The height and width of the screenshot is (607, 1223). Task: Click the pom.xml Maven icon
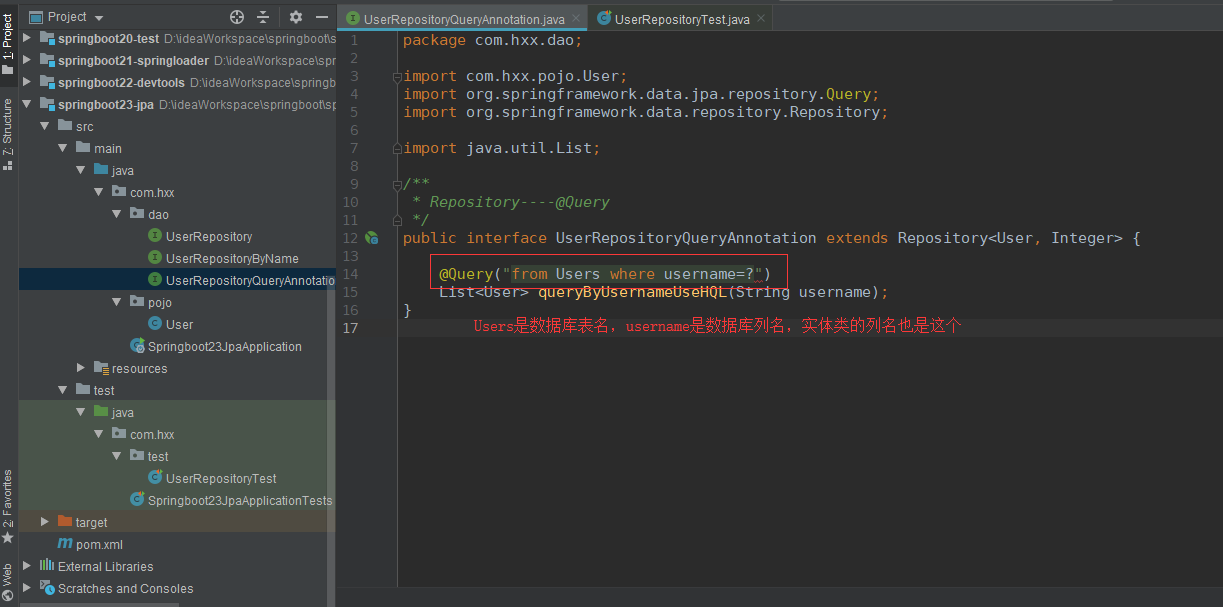[65, 544]
